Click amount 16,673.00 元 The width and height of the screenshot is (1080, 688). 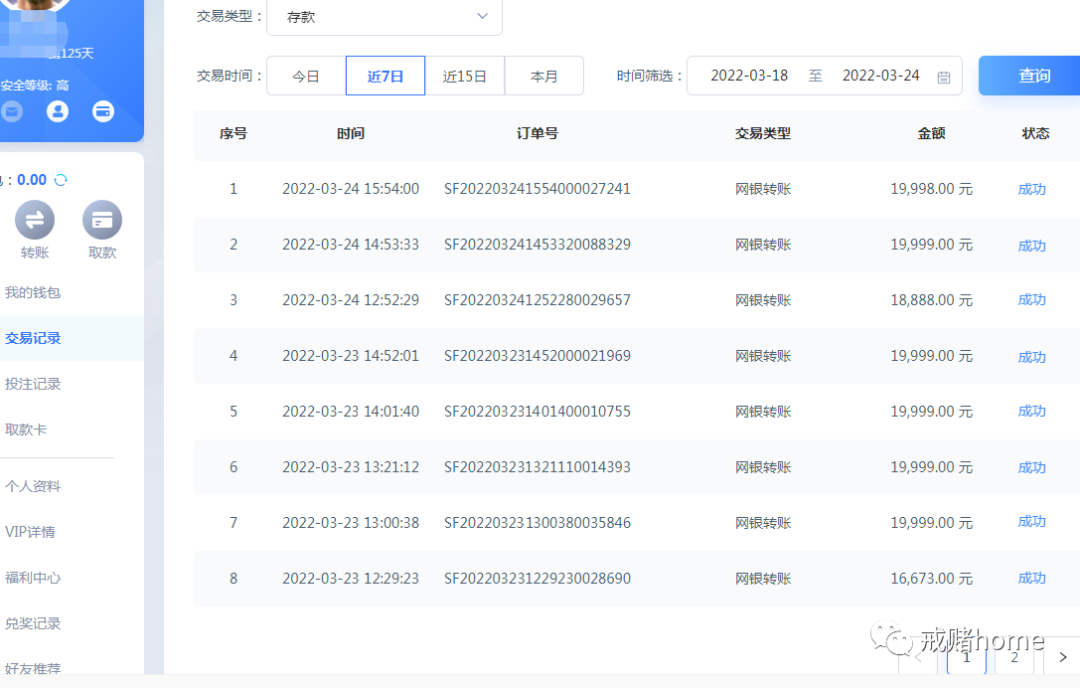coord(931,578)
